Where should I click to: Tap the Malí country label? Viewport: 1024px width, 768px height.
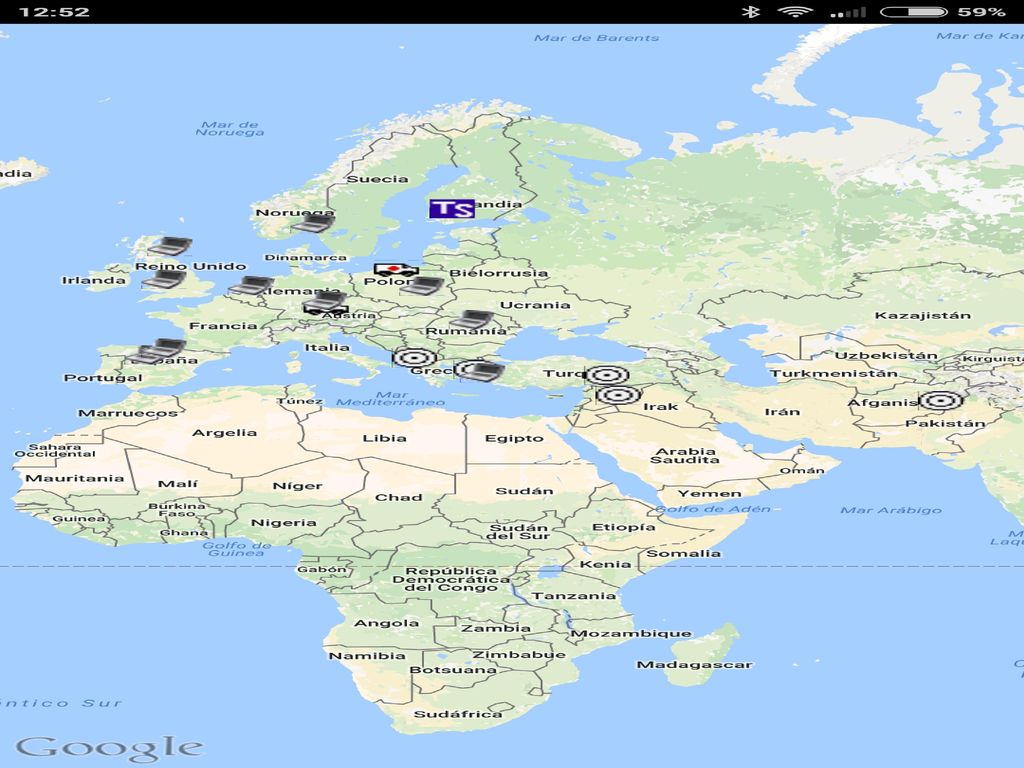click(x=178, y=484)
